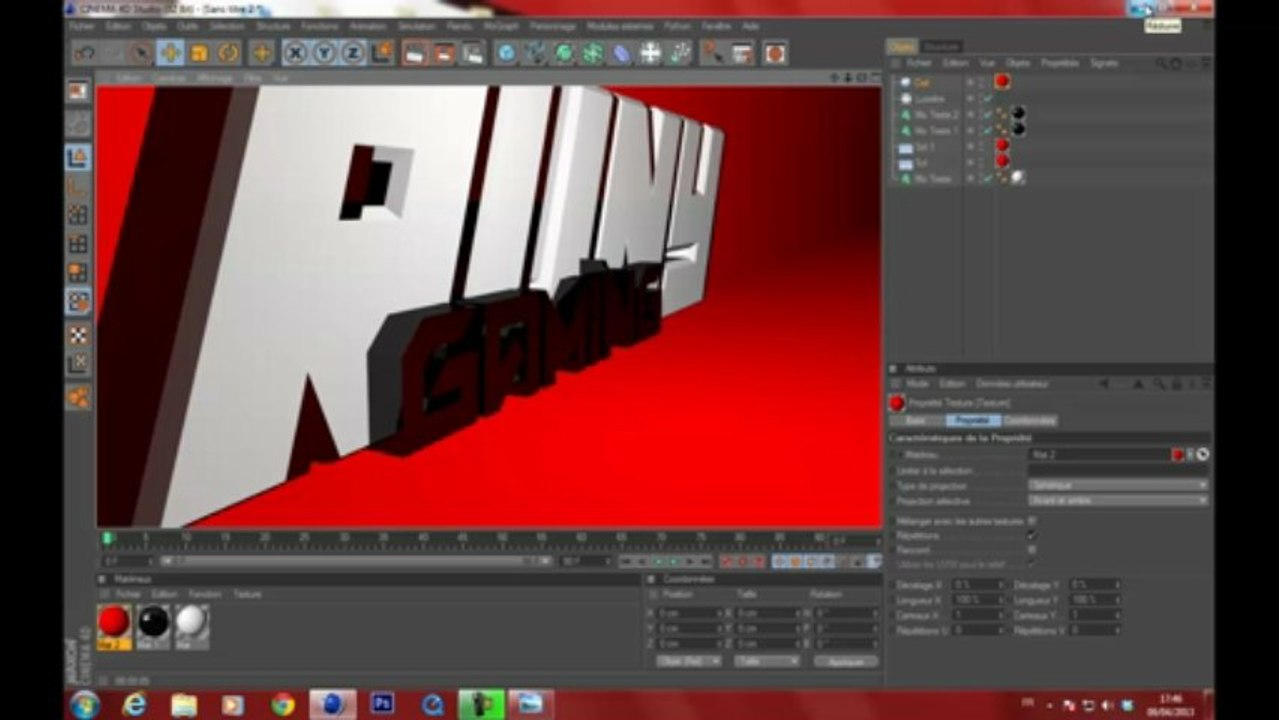Viewport: 1279px width, 720px height.
Task: Open Chrome from the Windows taskbar
Action: coord(283,704)
